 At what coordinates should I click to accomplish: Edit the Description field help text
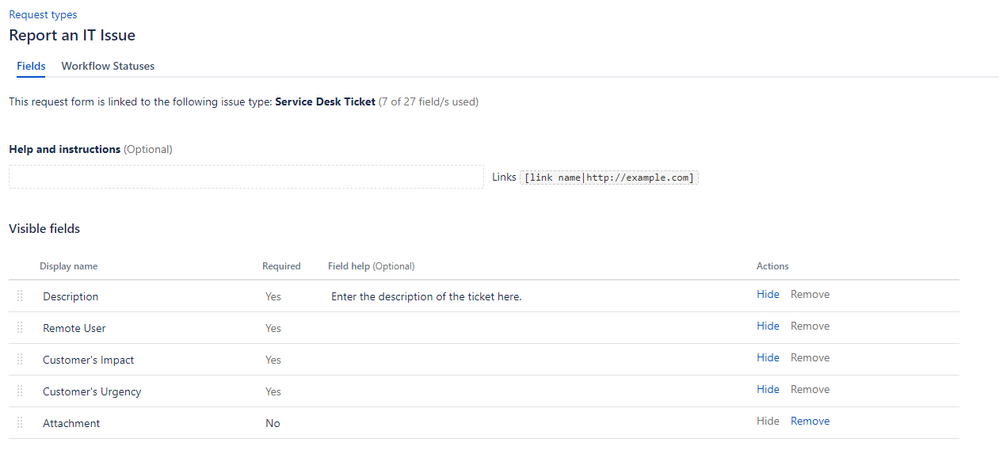pos(426,297)
